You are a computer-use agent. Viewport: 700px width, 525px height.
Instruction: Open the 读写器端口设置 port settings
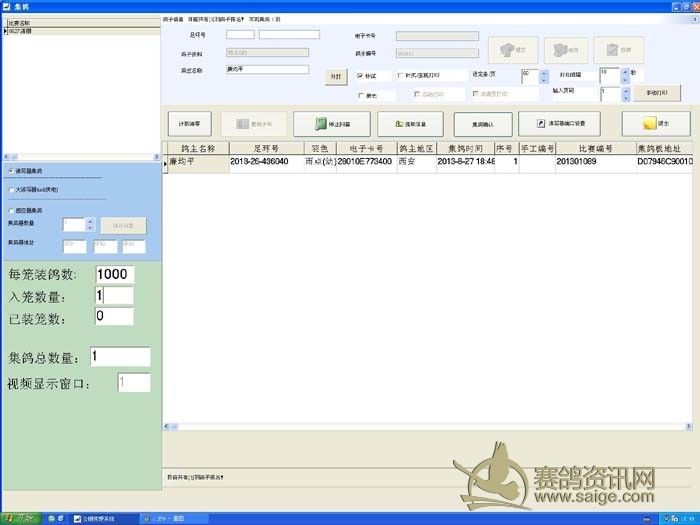(x=559, y=124)
